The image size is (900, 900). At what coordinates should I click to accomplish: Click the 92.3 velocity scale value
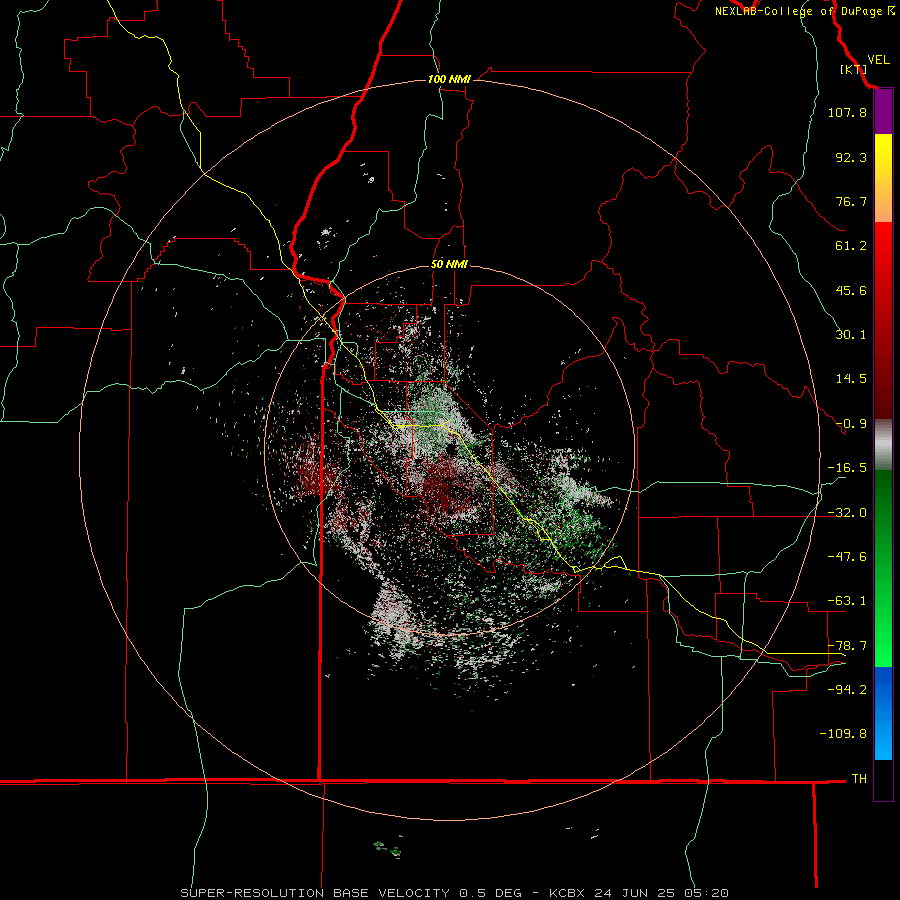point(851,157)
